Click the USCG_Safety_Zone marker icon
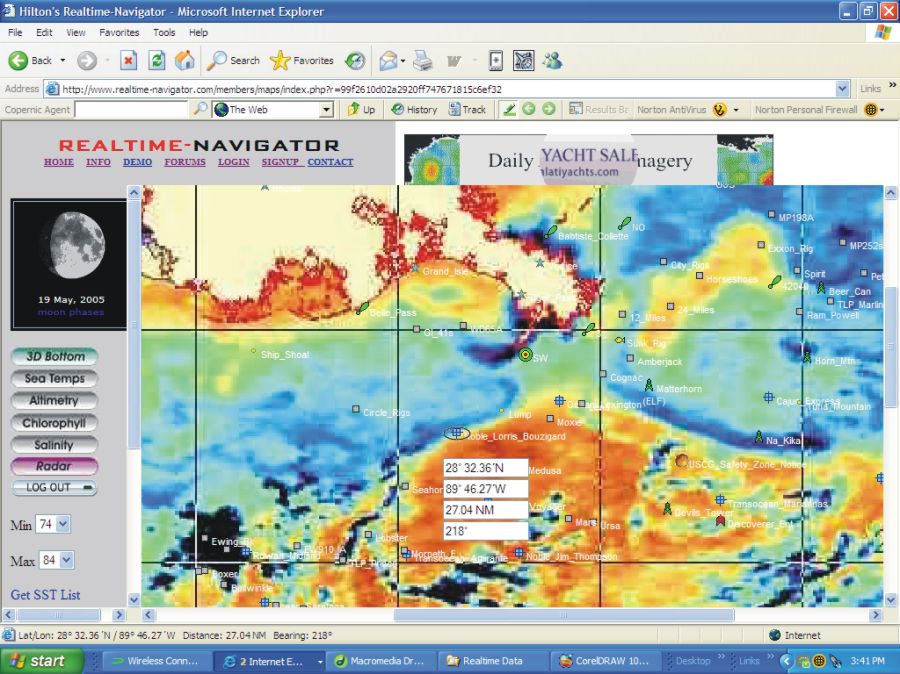Image resolution: width=900 pixels, height=674 pixels. tap(681, 460)
